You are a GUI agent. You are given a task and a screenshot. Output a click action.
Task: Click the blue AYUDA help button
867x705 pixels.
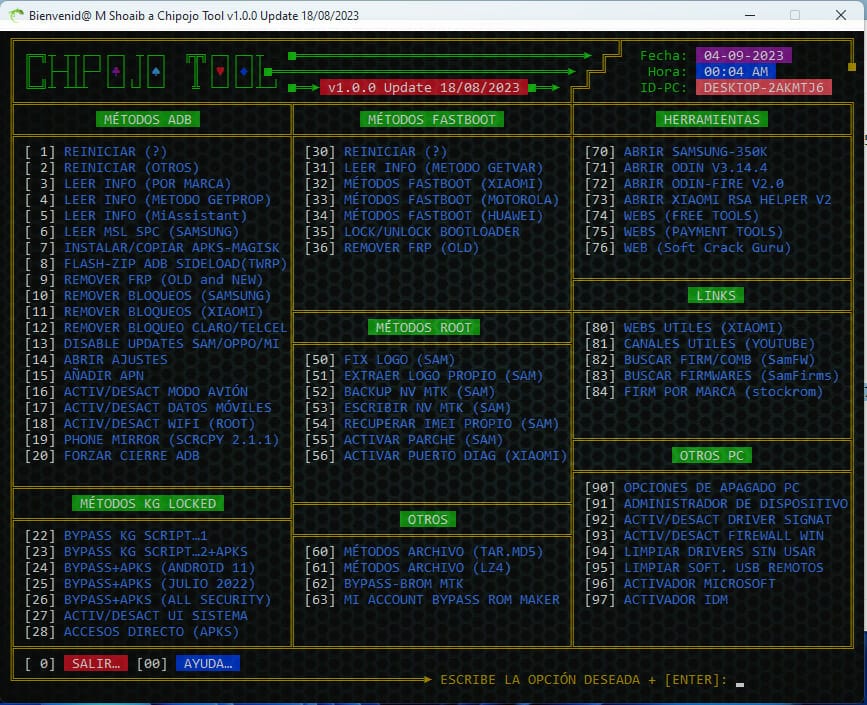[x=208, y=663]
